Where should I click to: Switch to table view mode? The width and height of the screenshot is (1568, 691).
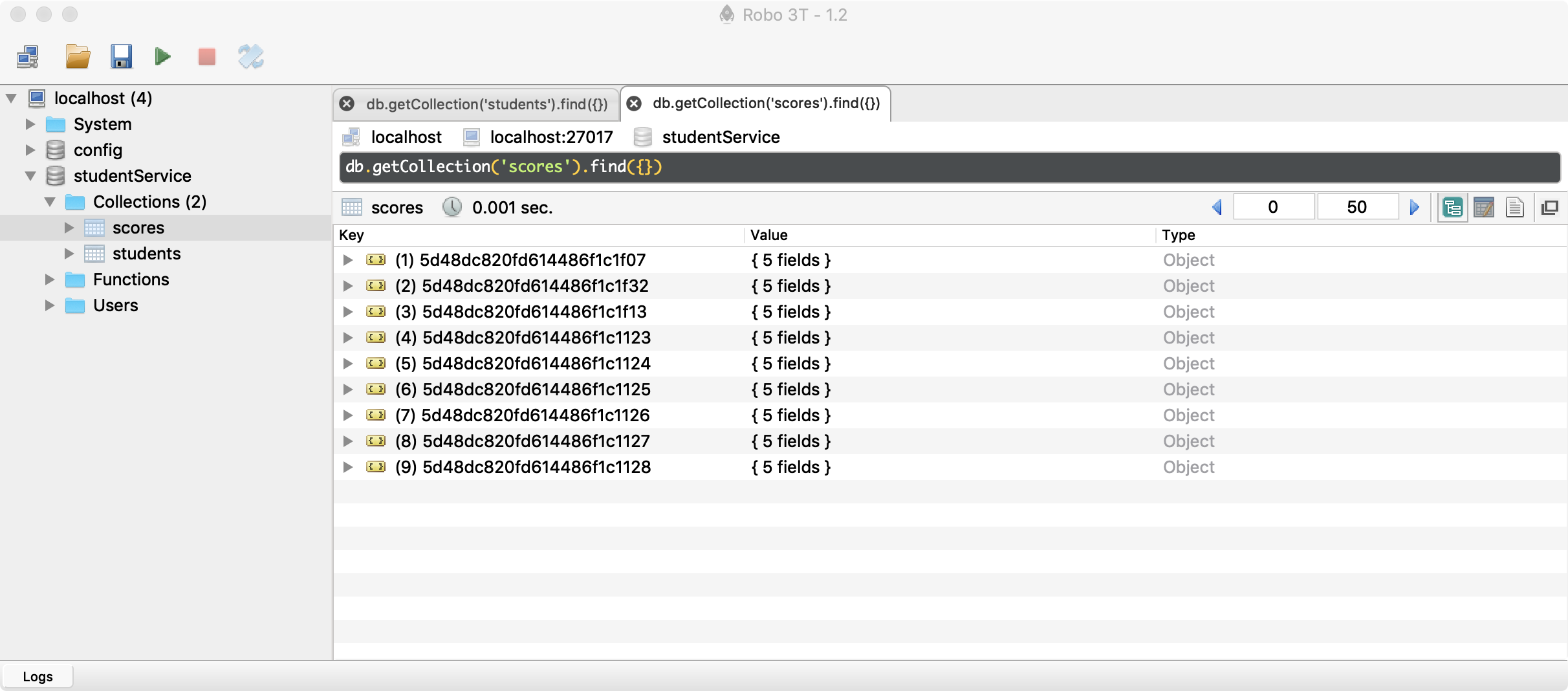point(1484,208)
